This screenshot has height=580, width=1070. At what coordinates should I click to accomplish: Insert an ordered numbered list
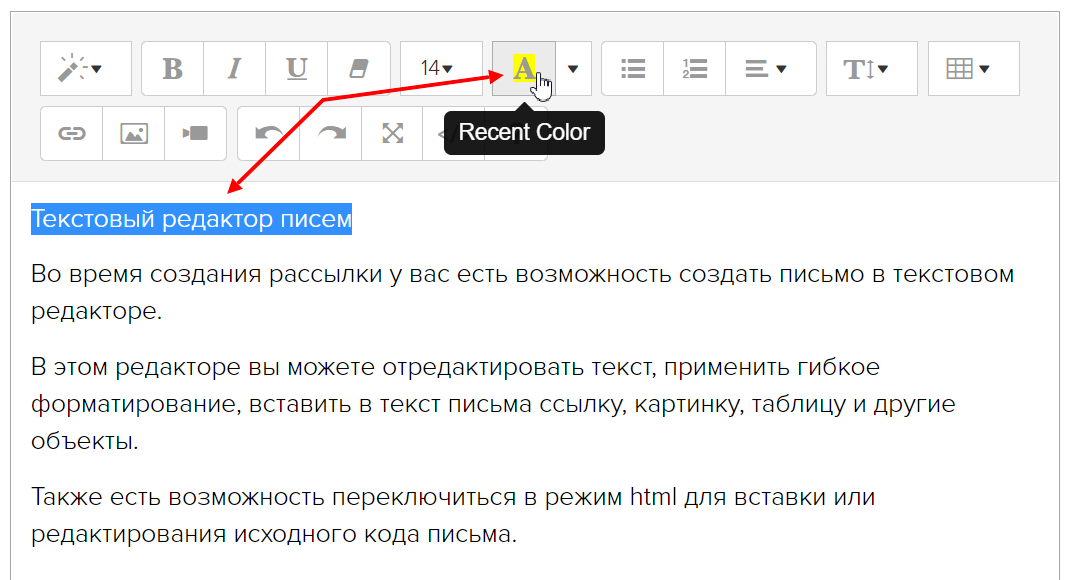click(694, 69)
